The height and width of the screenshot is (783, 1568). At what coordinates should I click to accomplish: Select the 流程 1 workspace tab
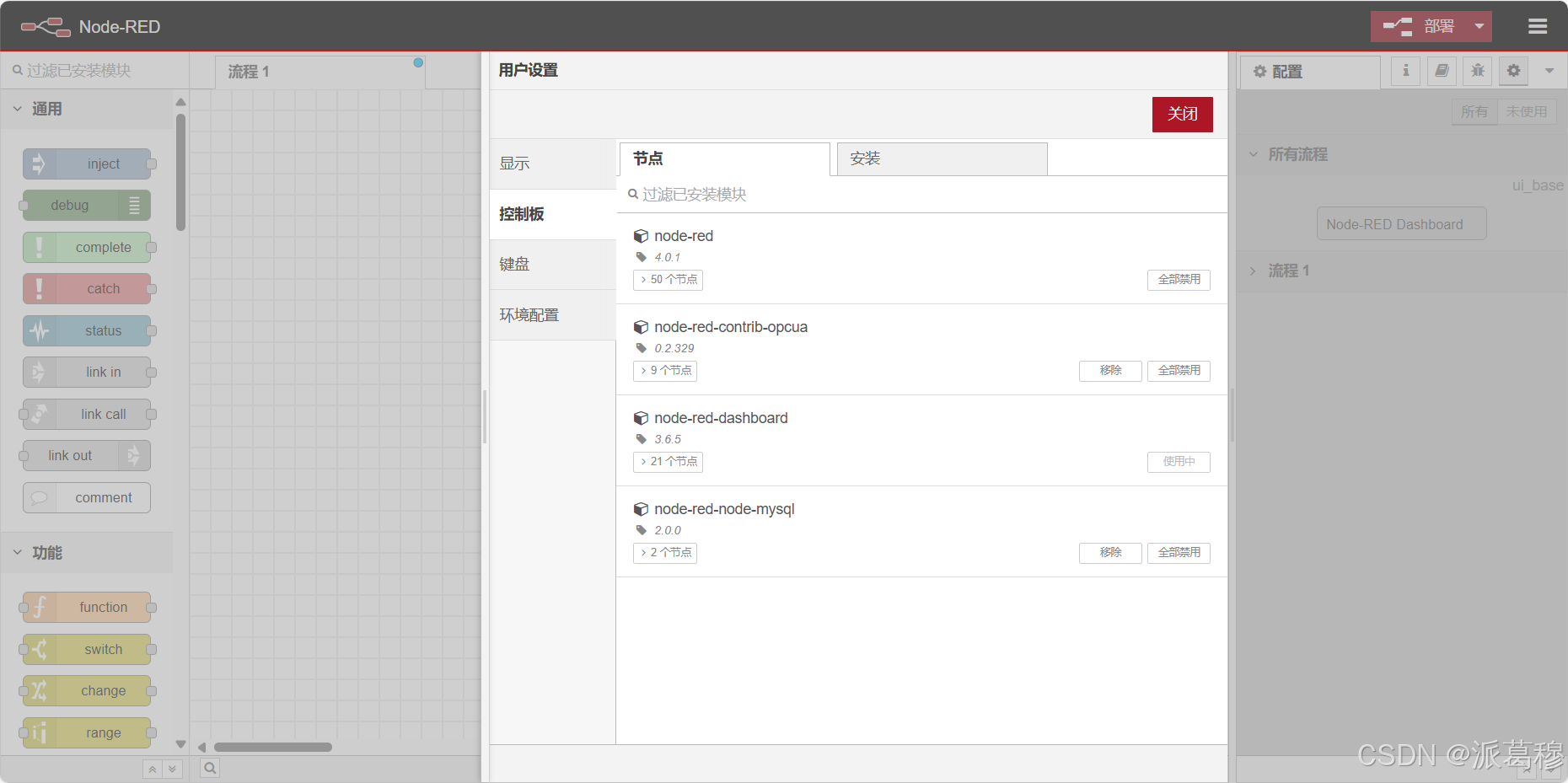point(320,72)
